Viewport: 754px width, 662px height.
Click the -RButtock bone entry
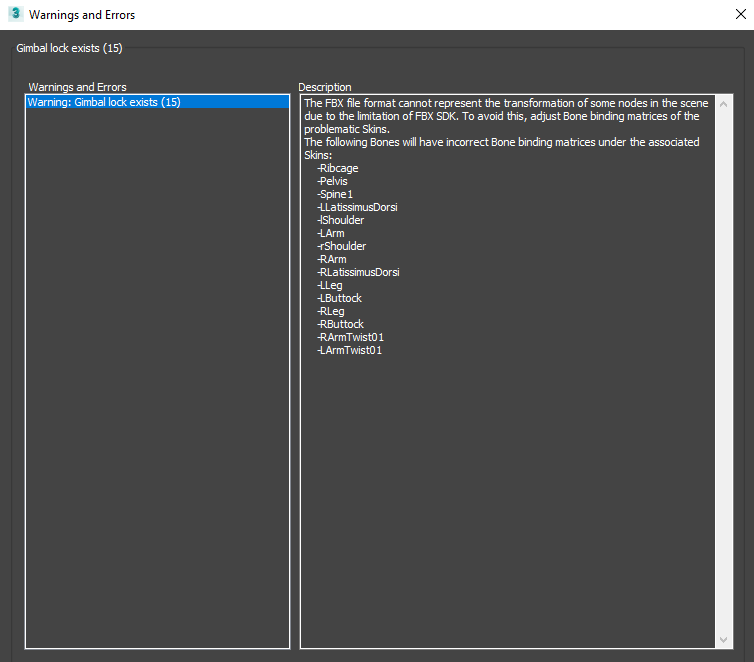340,324
